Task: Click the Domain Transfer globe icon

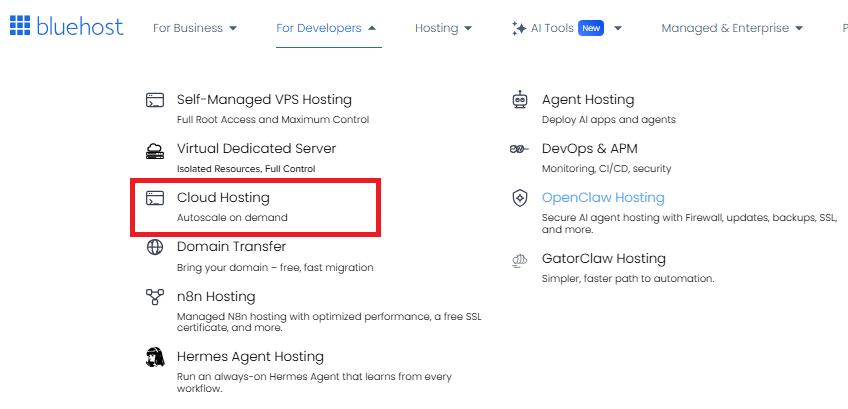Action: tap(155, 247)
